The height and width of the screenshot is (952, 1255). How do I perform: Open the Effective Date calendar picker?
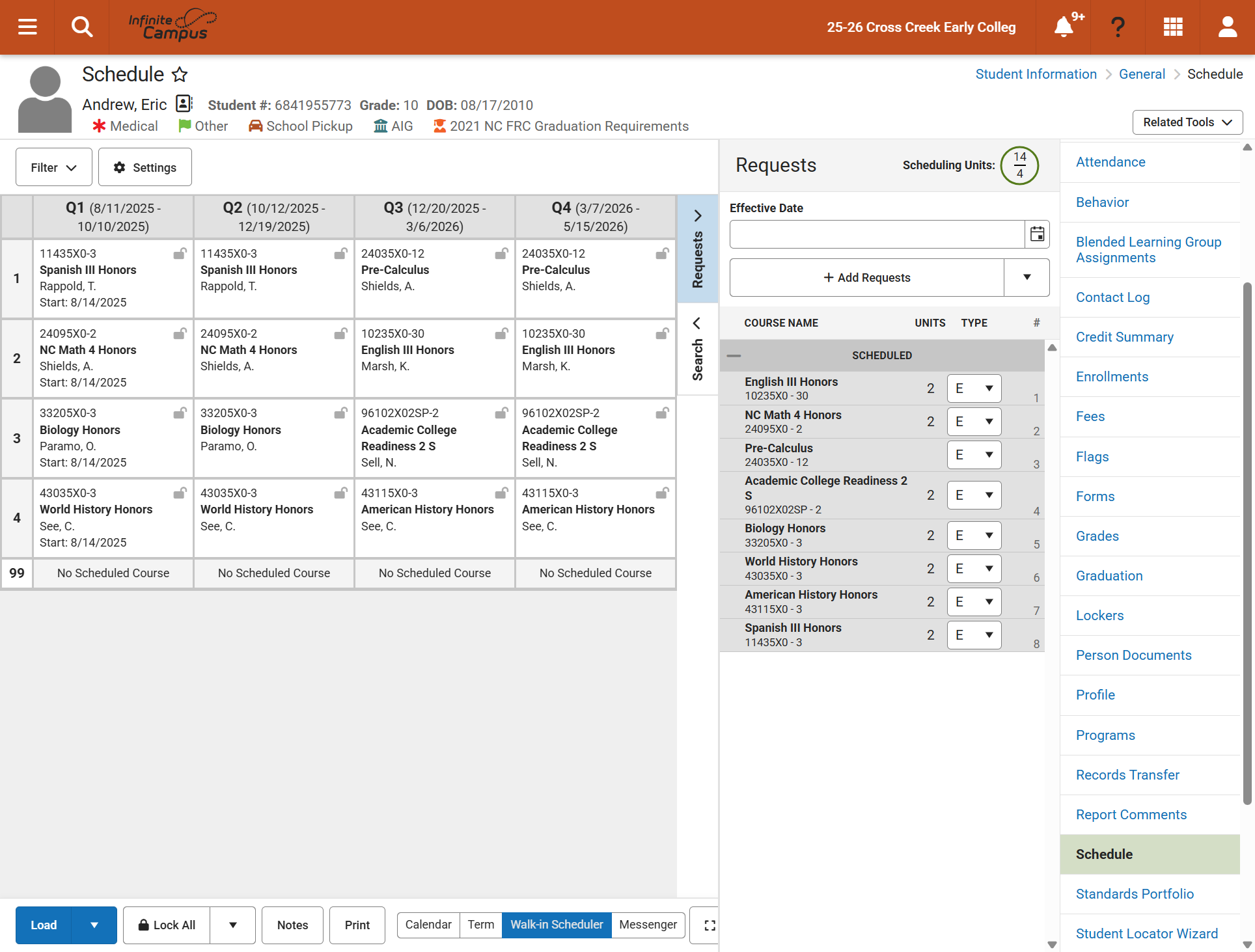pos(1037,234)
